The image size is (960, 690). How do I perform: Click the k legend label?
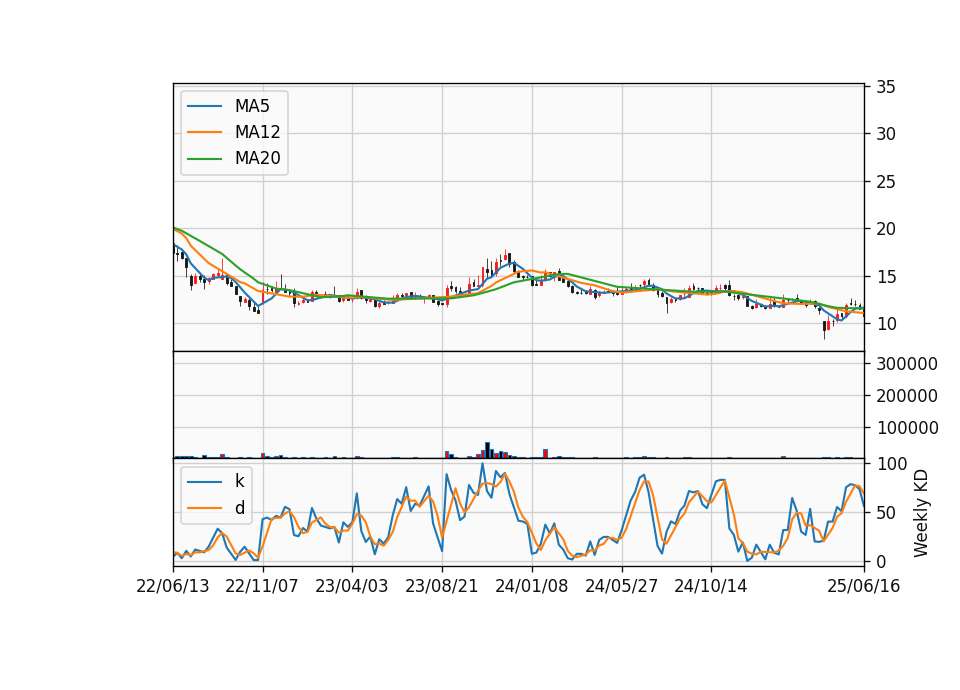click(239, 481)
